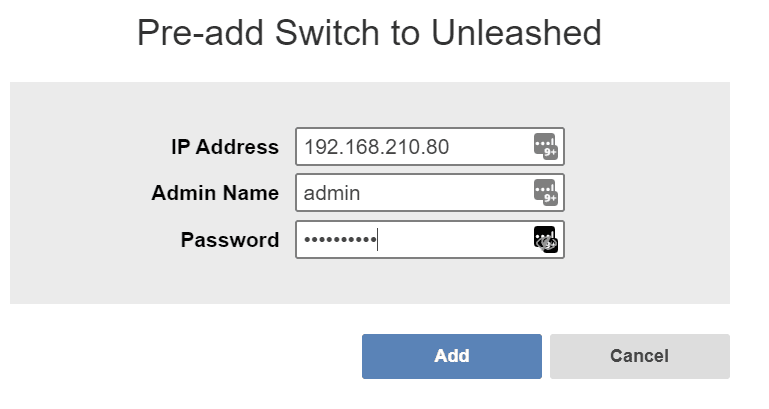Focus the IP Address input field

430,147
